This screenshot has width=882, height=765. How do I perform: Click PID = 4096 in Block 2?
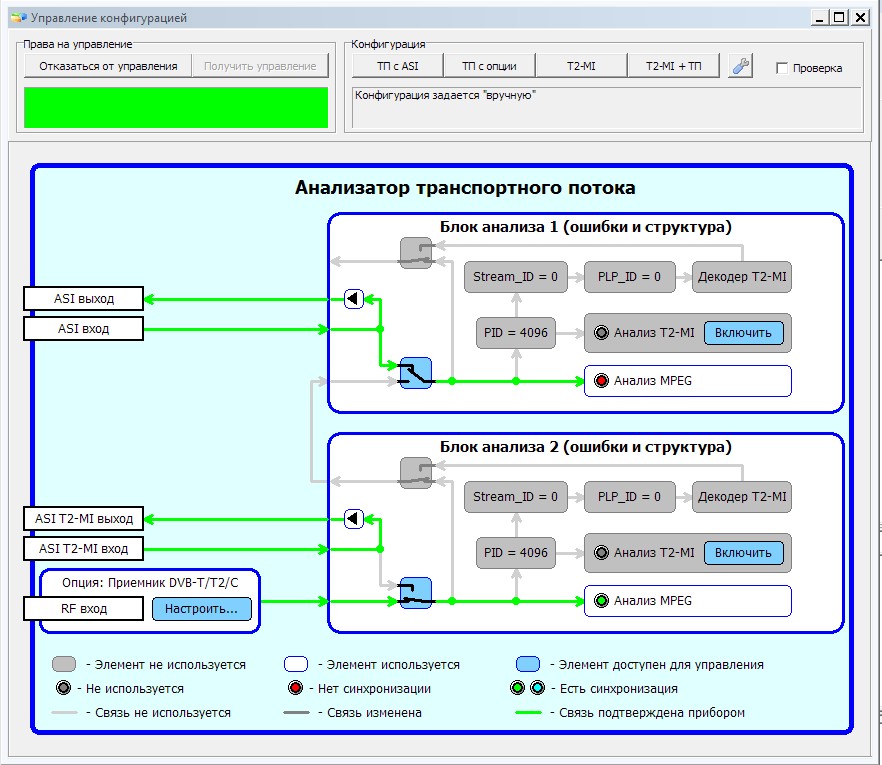click(x=516, y=553)
